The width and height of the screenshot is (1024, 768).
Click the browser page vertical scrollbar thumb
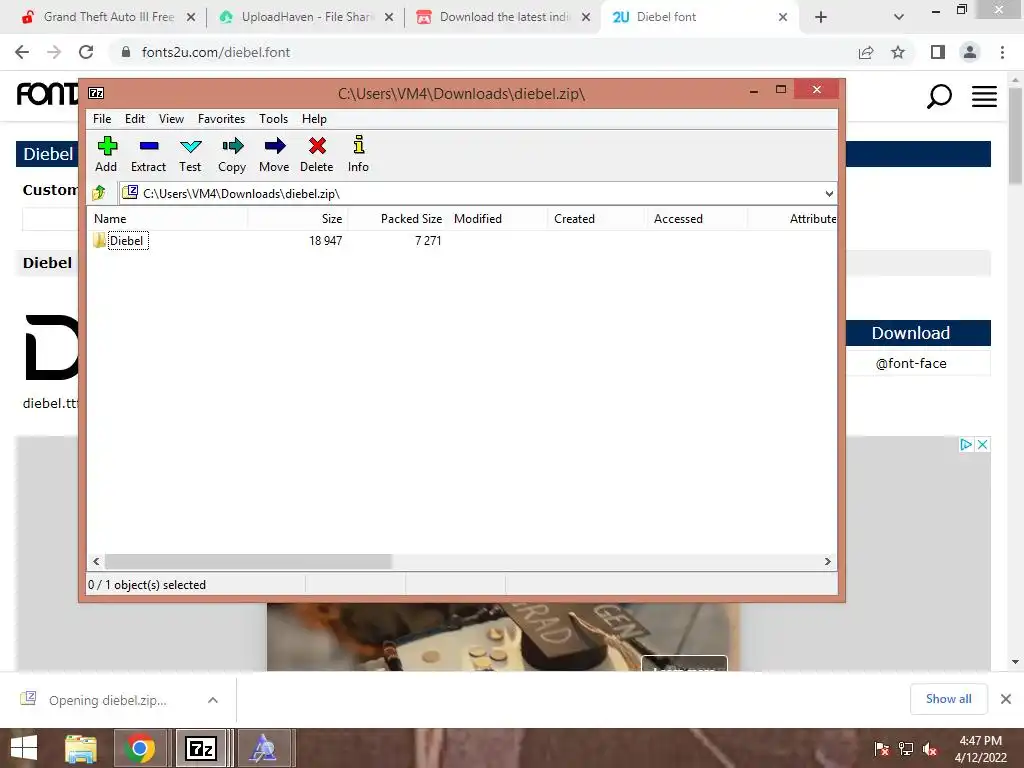tap(1016, 136)
